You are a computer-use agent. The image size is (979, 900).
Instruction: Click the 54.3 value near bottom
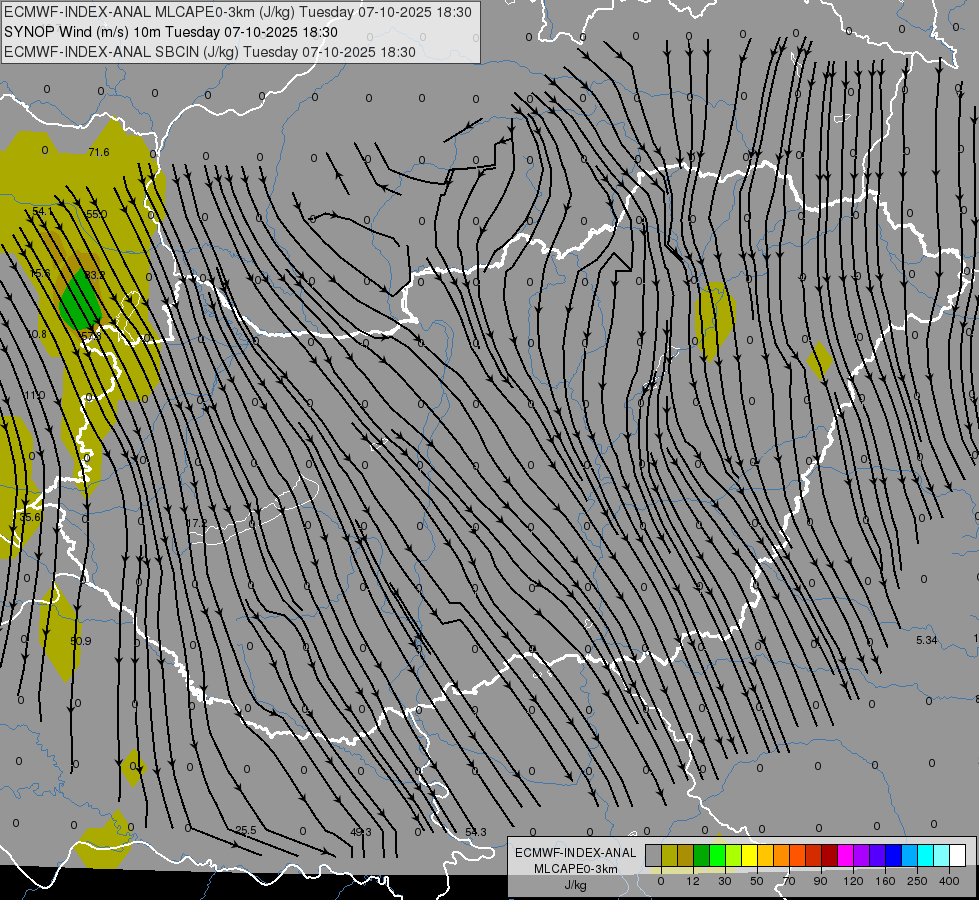click(476, 832)
